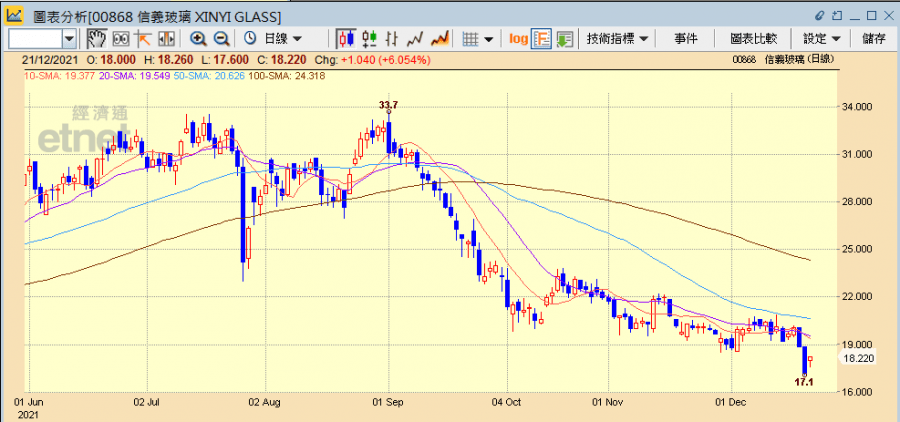Open the 技術指標 menu

click(x=617, y=38)
